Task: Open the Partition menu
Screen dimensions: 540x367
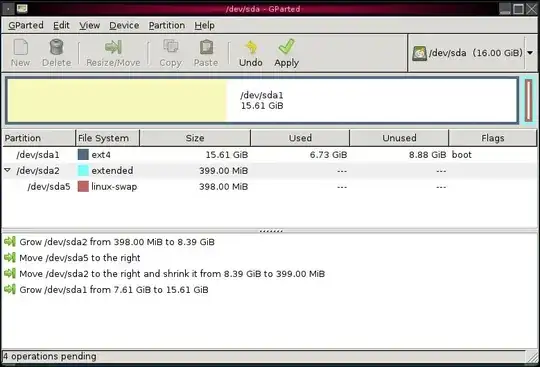Action: (x=167, y=25)
